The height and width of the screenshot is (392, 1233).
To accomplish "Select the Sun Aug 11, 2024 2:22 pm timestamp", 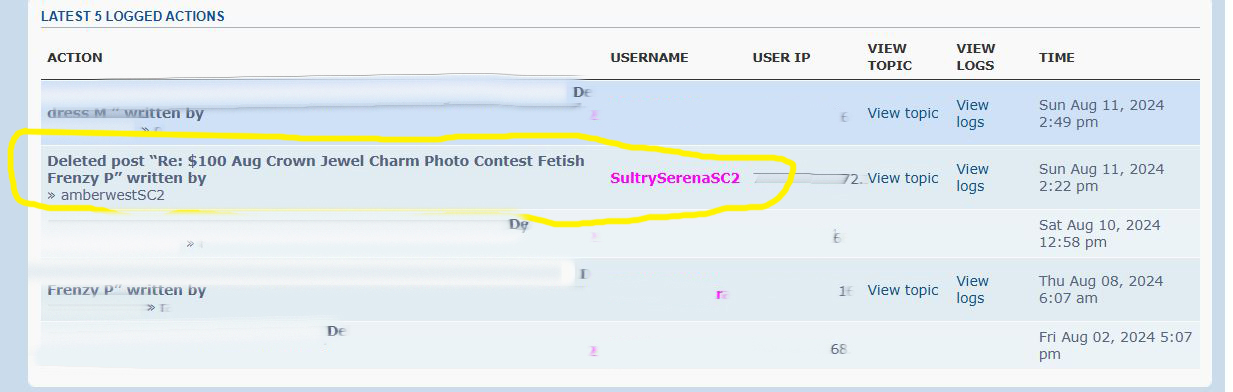I will coord(1102,178).
